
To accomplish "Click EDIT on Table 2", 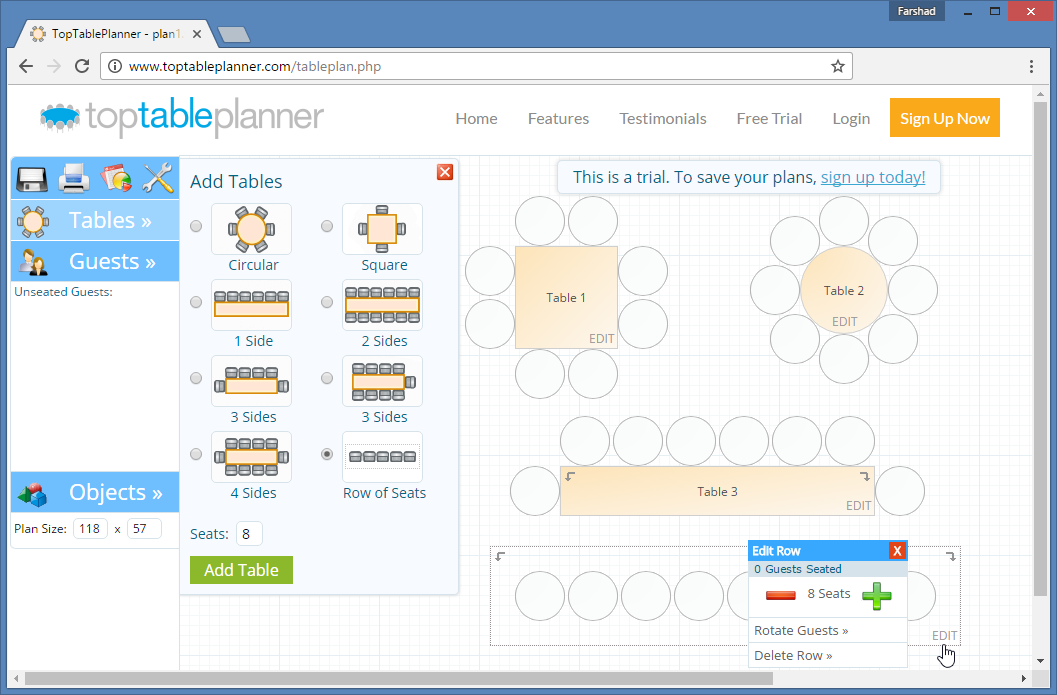I will pos(844,322).
